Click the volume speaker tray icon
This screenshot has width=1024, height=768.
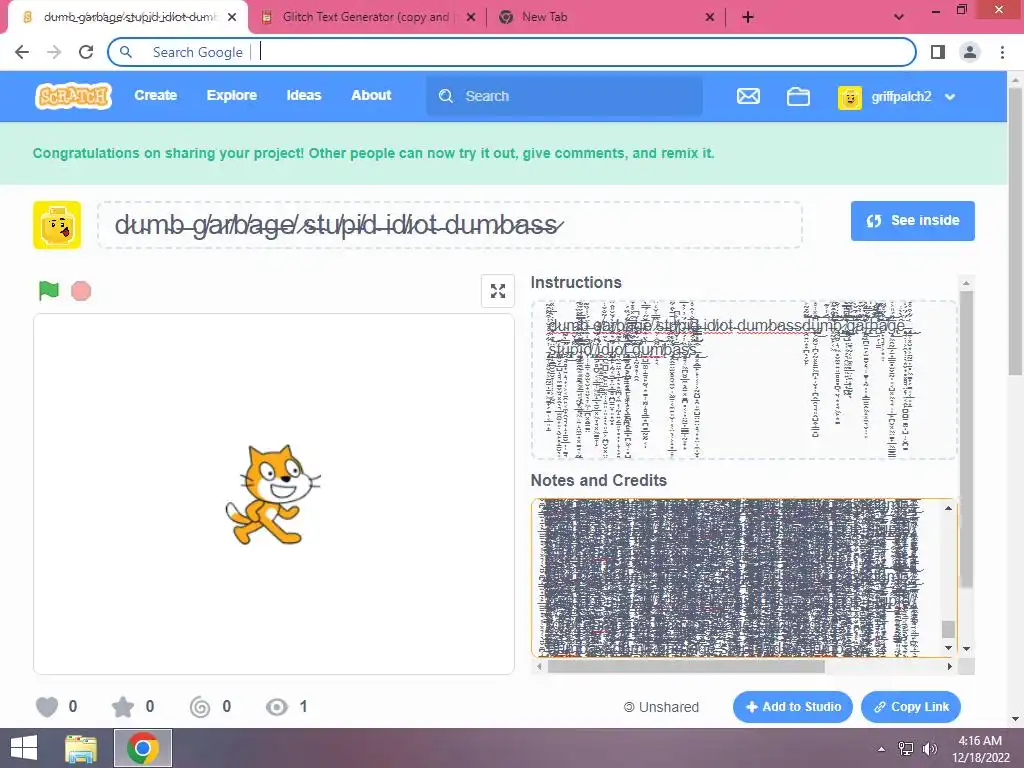[930, 749]
